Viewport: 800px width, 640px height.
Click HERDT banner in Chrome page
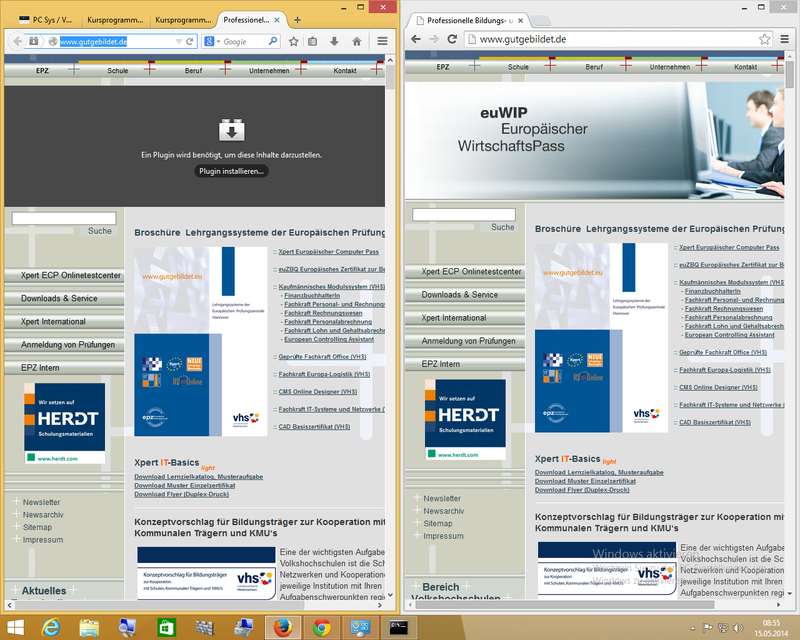pyautogui.click(x=465, y=420)
